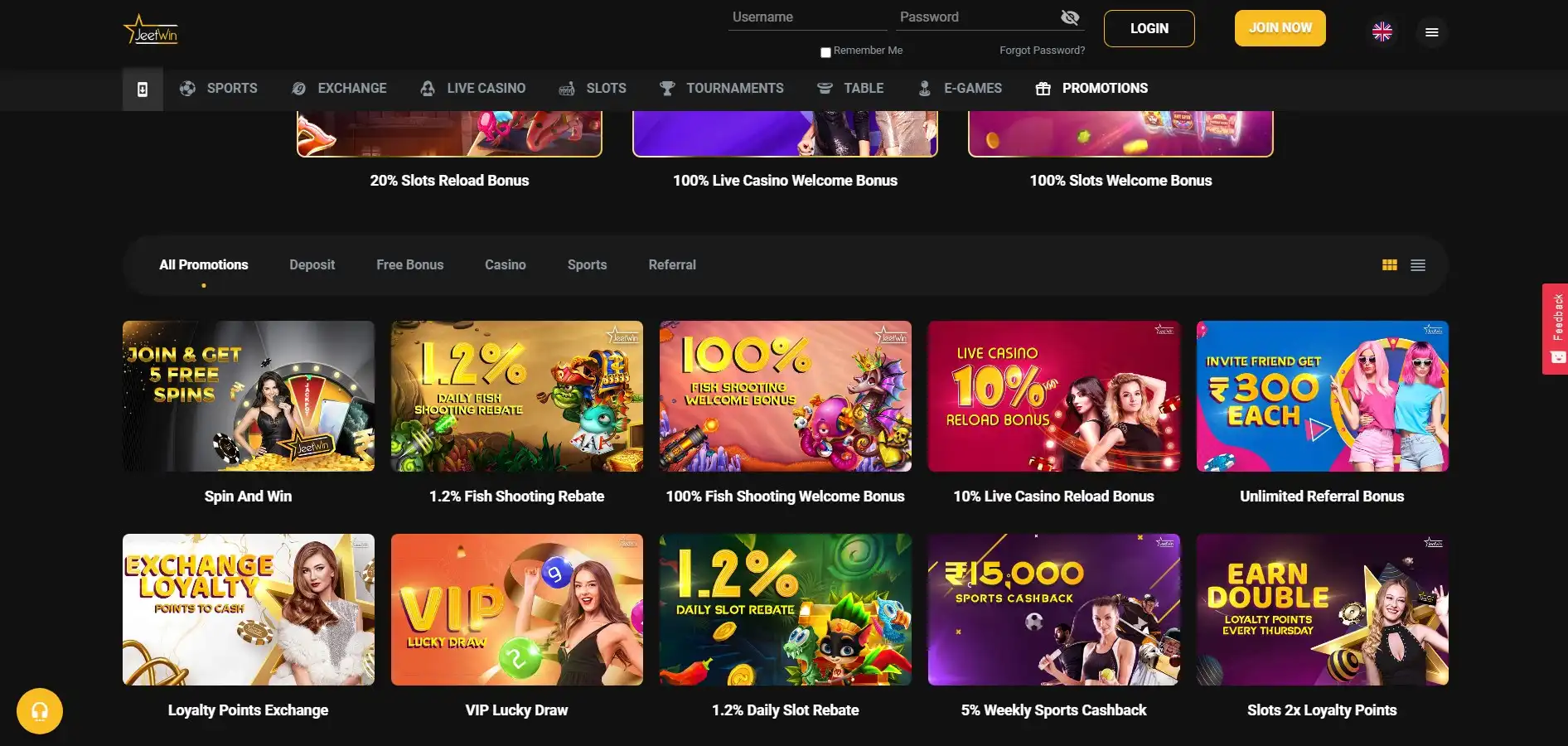Open the mobile app icon in navbar
1568x746 pixels.
pos(143,90)
